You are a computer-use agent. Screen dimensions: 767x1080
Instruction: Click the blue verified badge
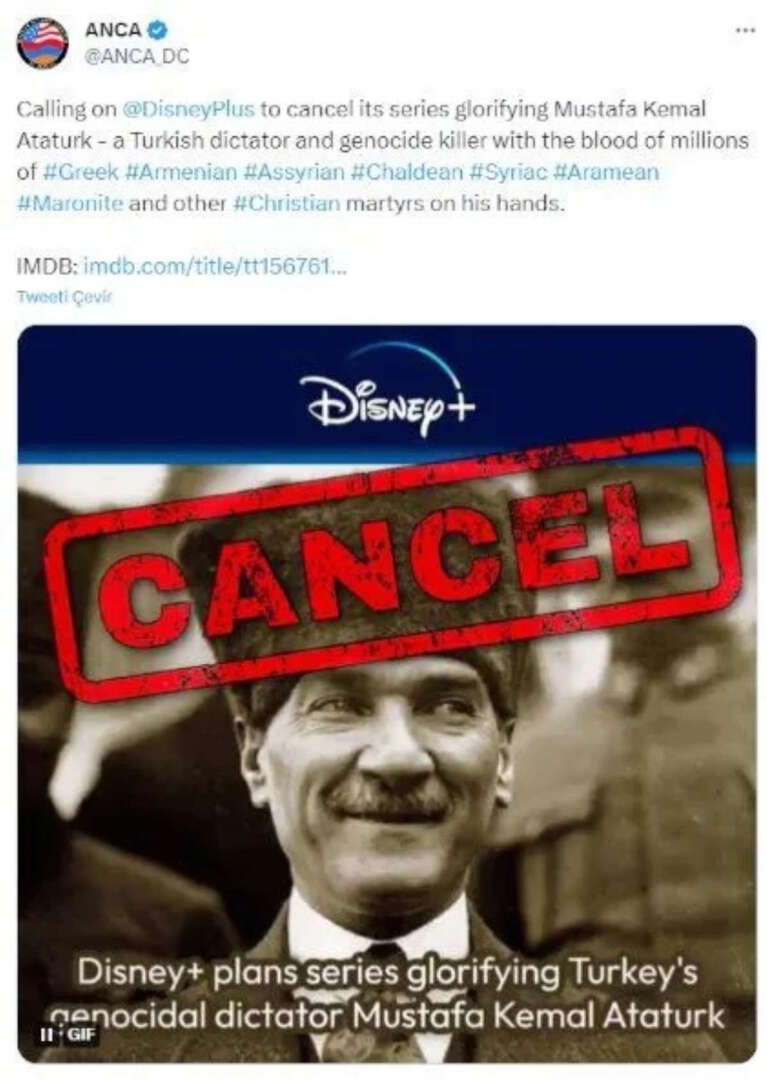pyautogui.click(x=158, y=30)
